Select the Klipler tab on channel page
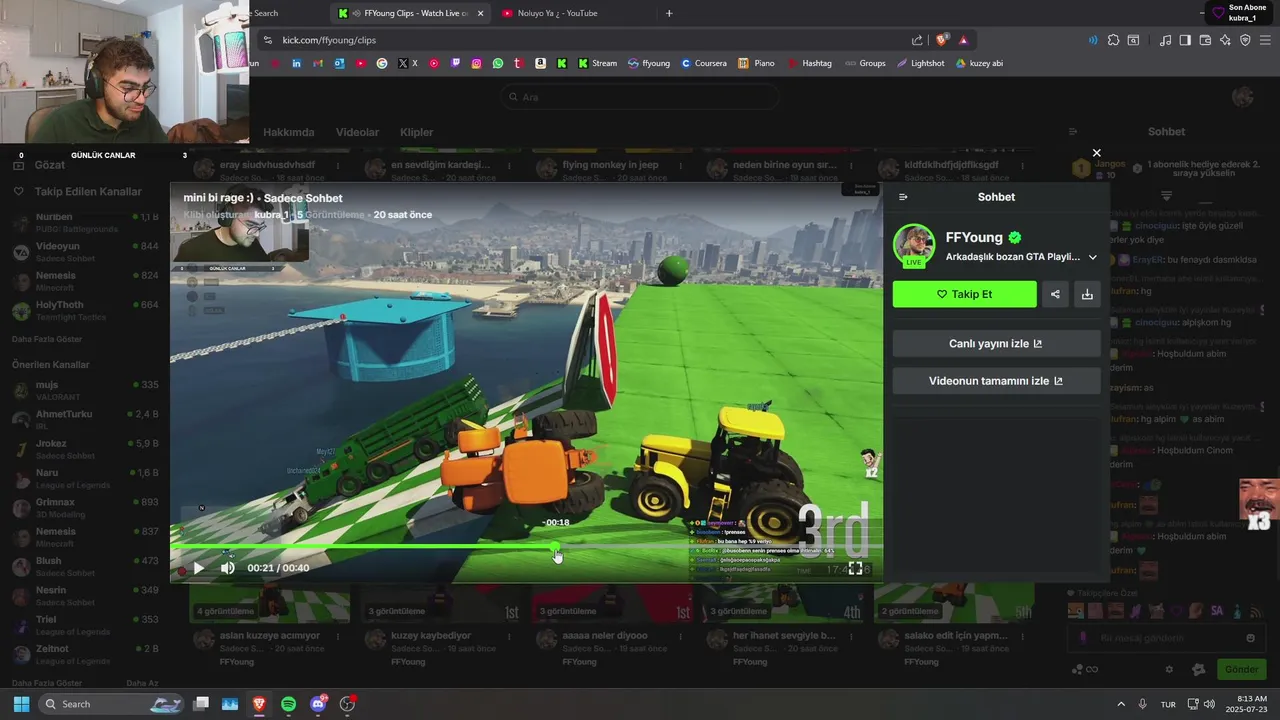The width and height of the screenshot is (1280, 720). pyautogui.click(x=417, y=132)
